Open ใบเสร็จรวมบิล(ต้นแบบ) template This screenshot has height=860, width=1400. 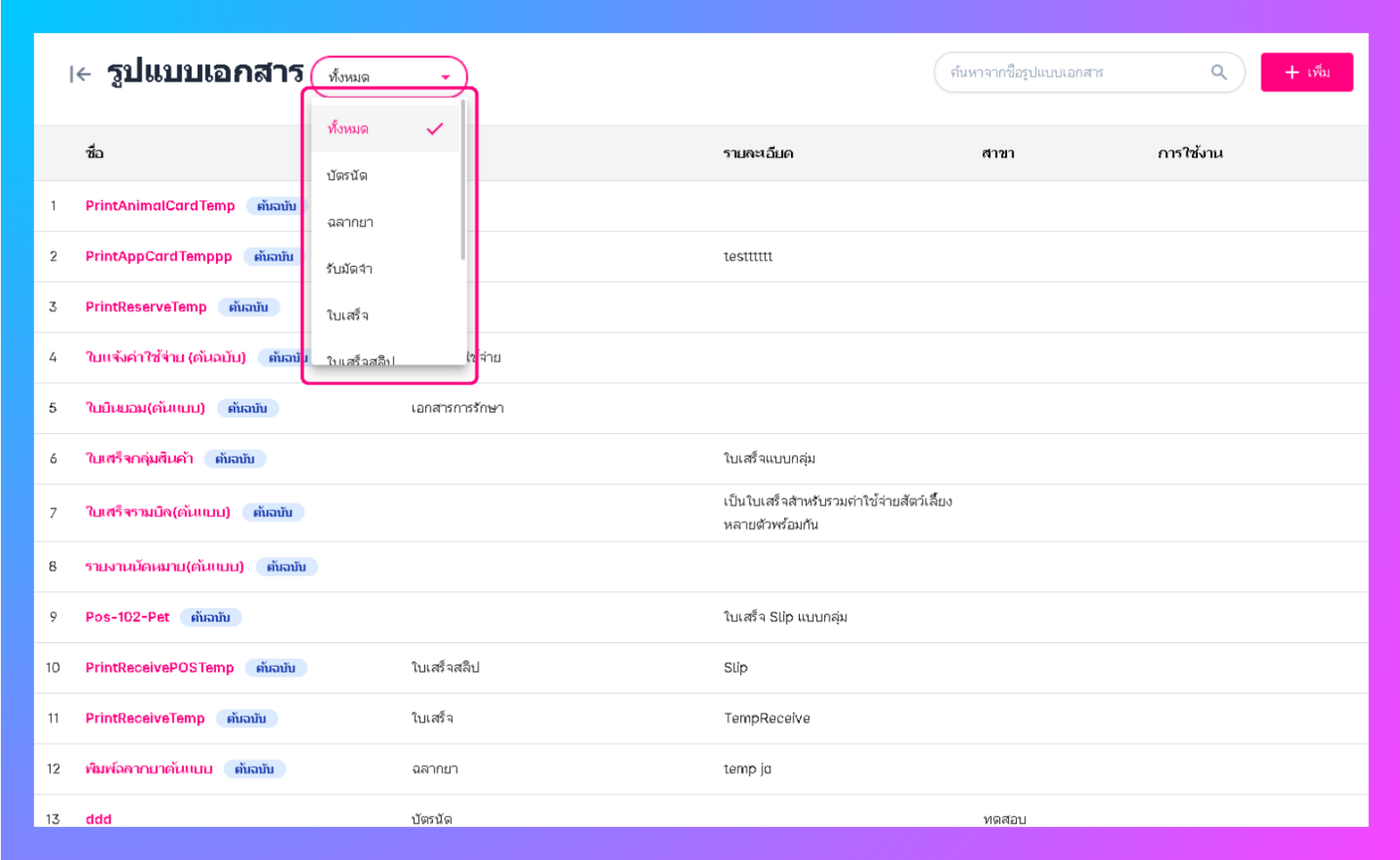158,512
